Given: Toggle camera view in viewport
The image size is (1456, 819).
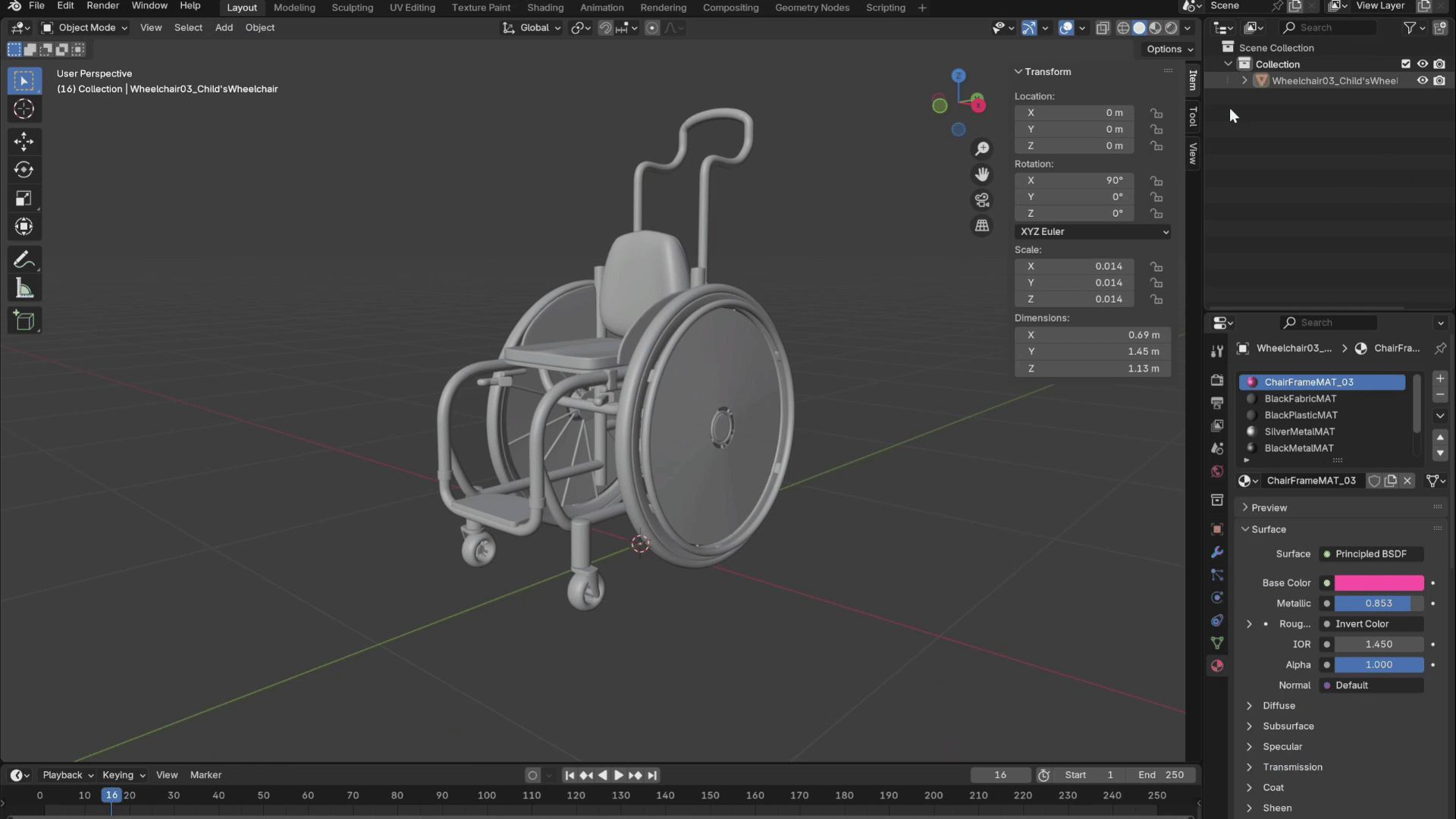Looking at the screenshot, I should point(982,200).
